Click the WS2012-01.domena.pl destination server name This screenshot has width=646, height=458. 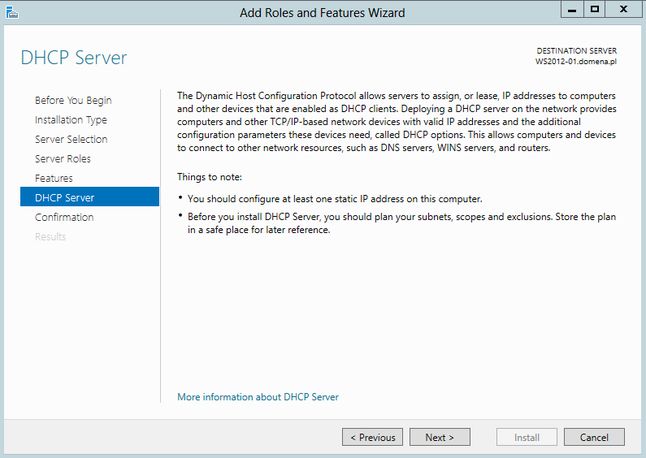[x=576, y=61]
